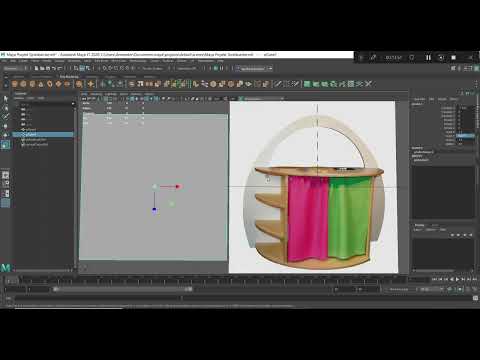The image size is (480, 360).
Task: Click the highlighted Channel Box value field
Action: click(465, 136)
